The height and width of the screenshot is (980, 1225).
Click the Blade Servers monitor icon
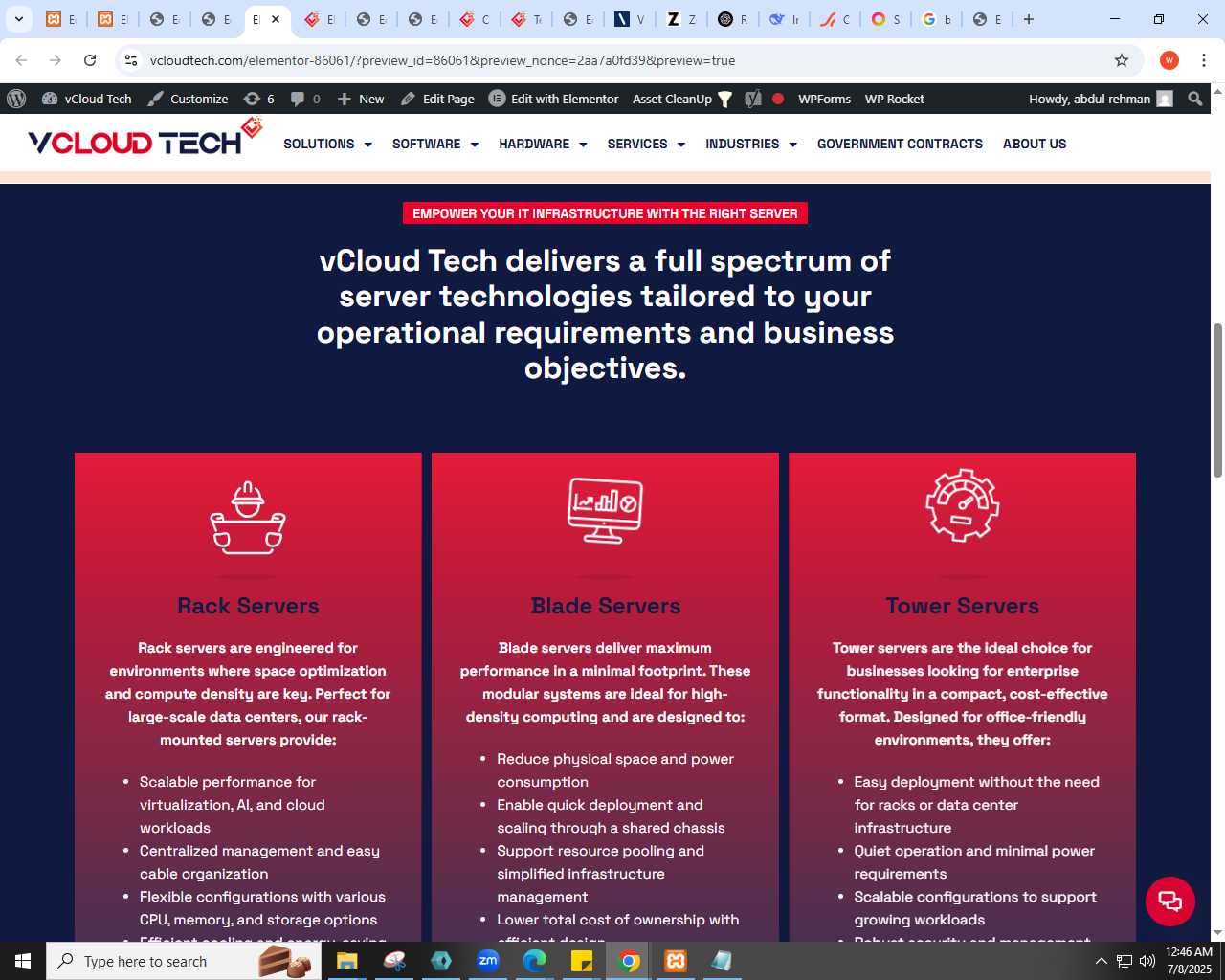click(605, 510)
